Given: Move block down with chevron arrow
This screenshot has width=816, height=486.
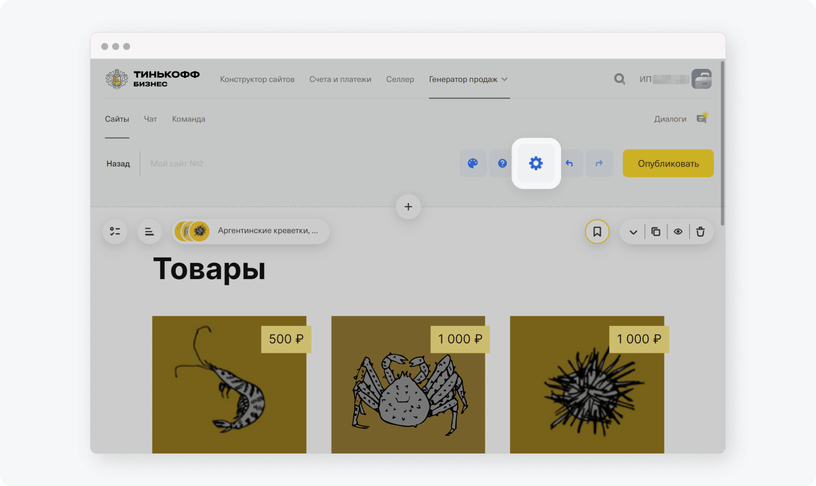Looking at the screenshot, I should [633, 232].
